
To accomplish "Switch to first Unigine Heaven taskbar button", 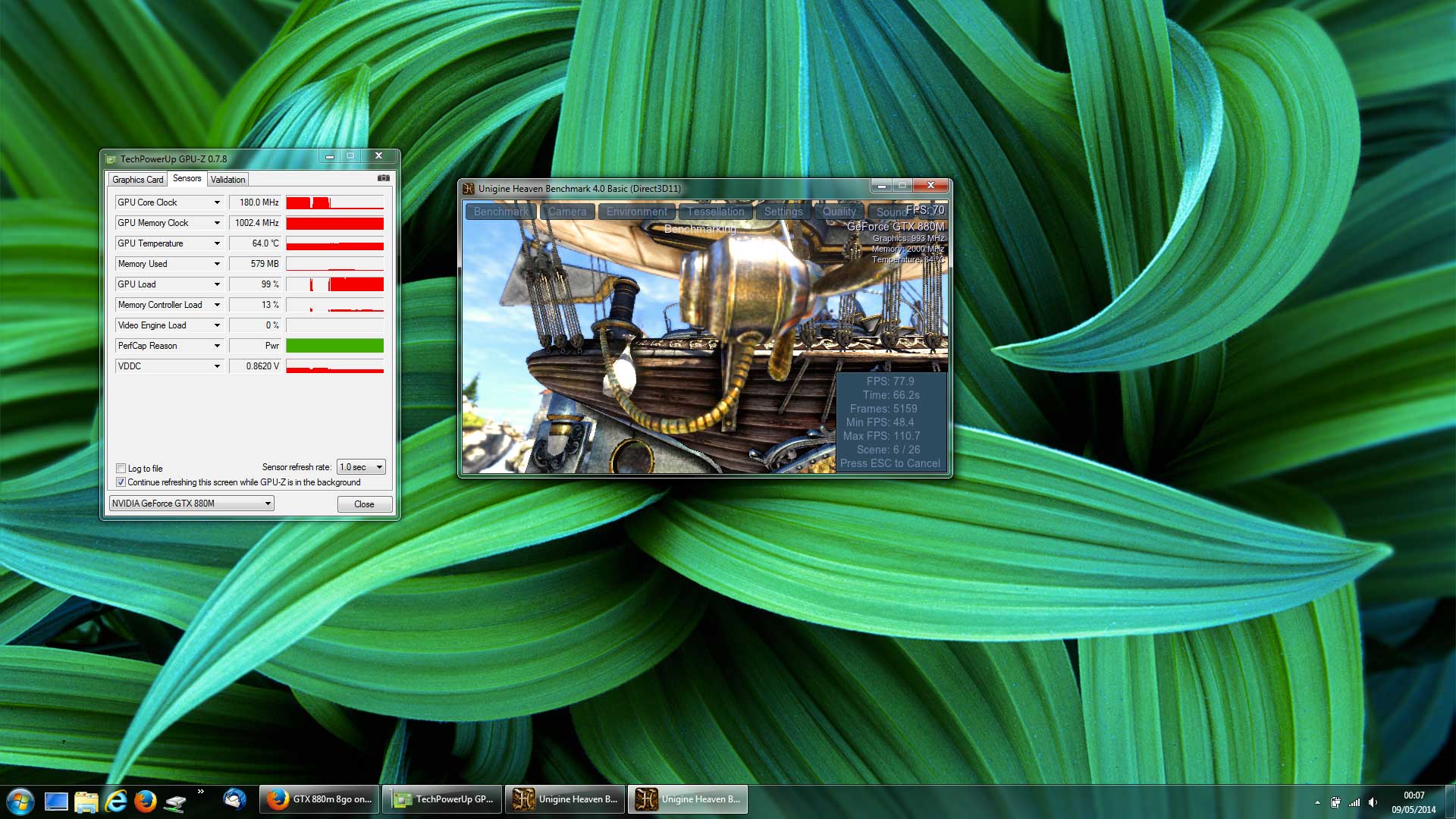I will point(564,799).
